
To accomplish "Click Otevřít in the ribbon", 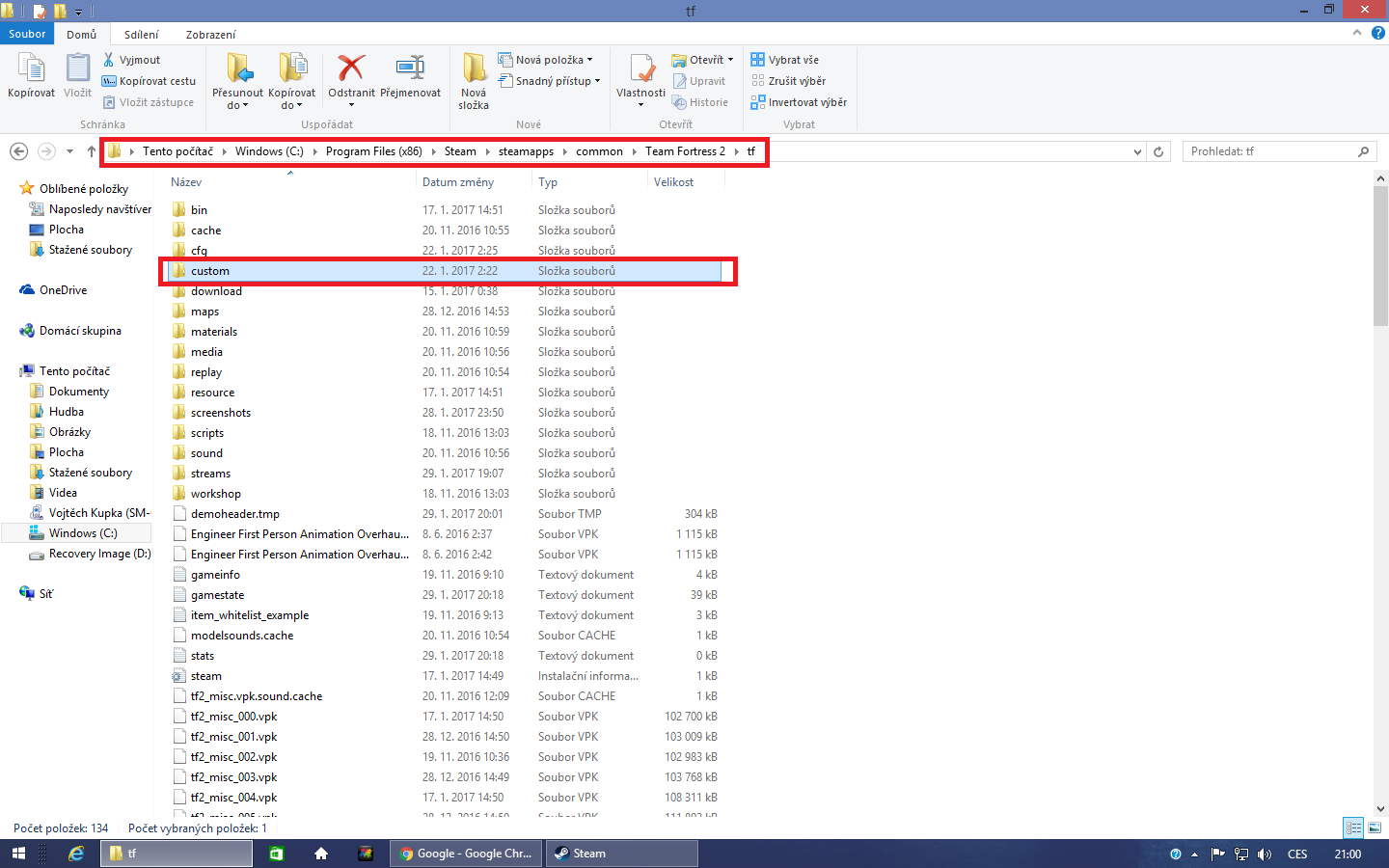I will point(702,60).
